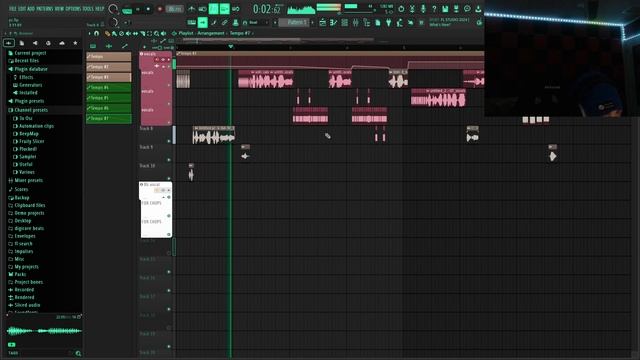Select the Playback speaker tool in playlist
Viewport: 640px width, 360px height.
(x=163, y=33)
